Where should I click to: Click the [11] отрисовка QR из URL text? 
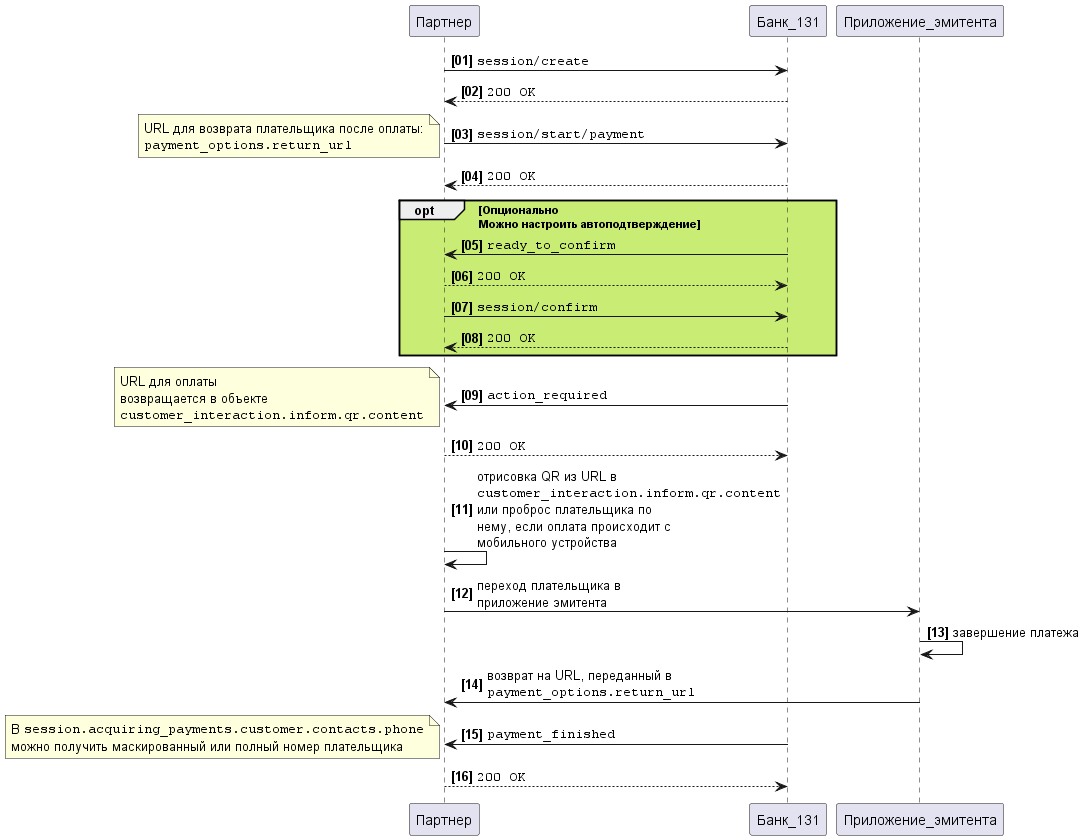click(547, 477)
